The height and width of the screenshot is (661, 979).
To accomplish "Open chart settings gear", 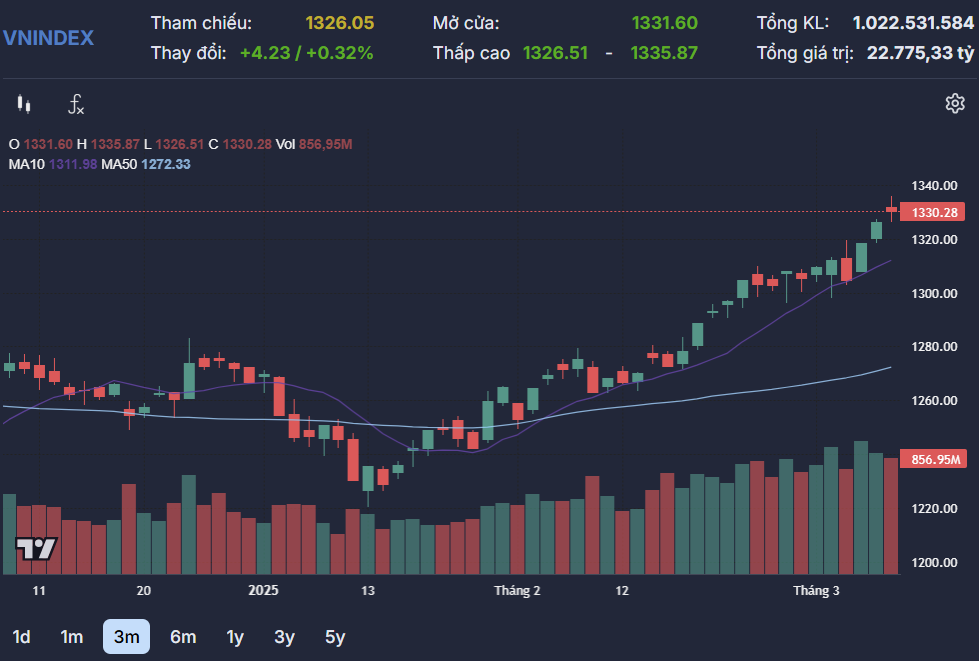I will pyautogui.click(x=954, y=103).
